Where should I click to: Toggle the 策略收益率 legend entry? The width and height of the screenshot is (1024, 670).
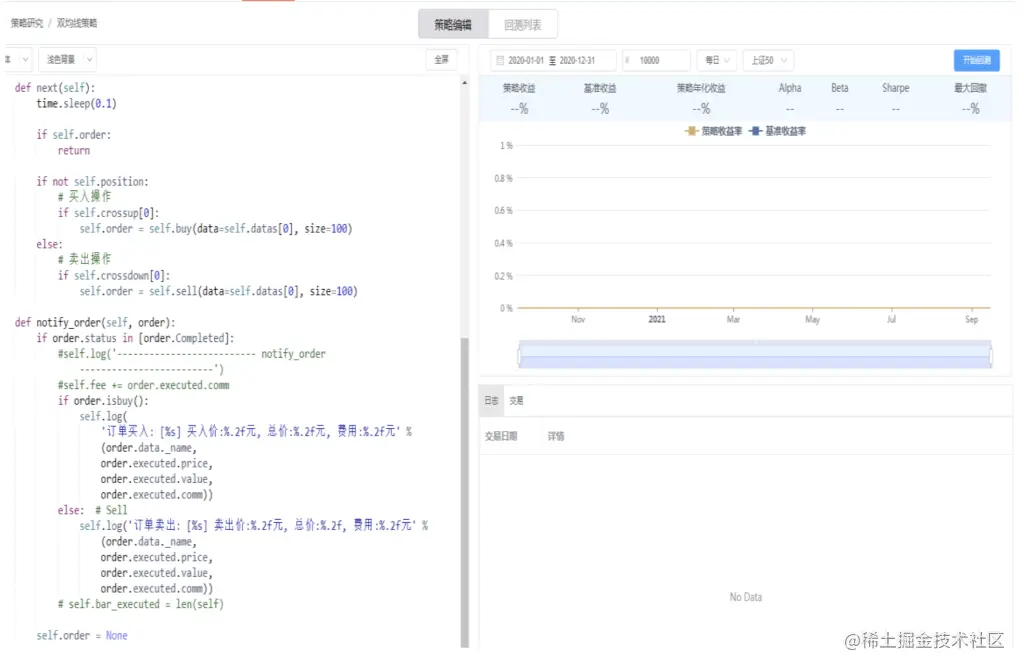coord(713,131)
